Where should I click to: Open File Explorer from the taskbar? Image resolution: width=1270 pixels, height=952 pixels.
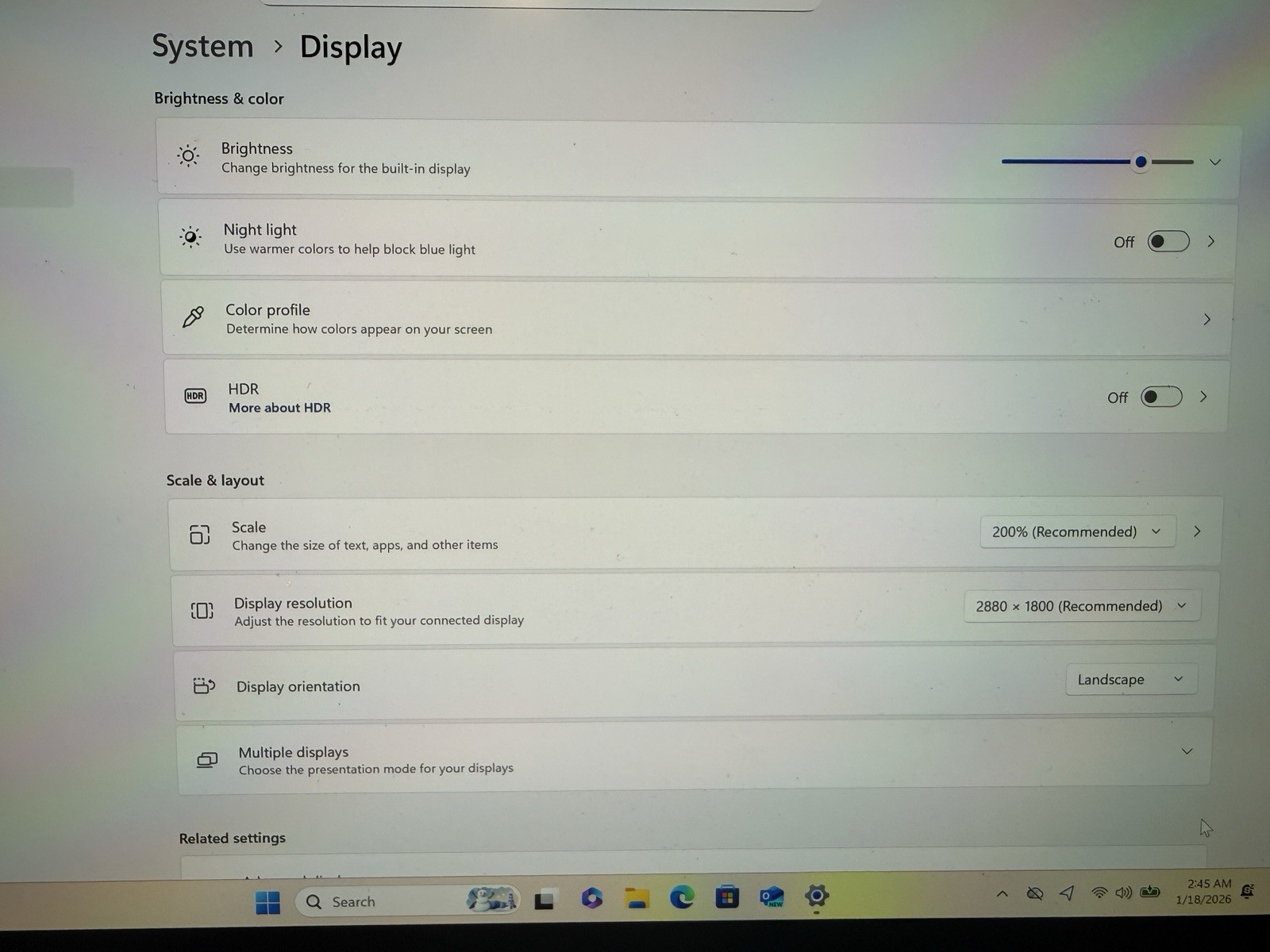pyautogui.click(x=637, y=898)
